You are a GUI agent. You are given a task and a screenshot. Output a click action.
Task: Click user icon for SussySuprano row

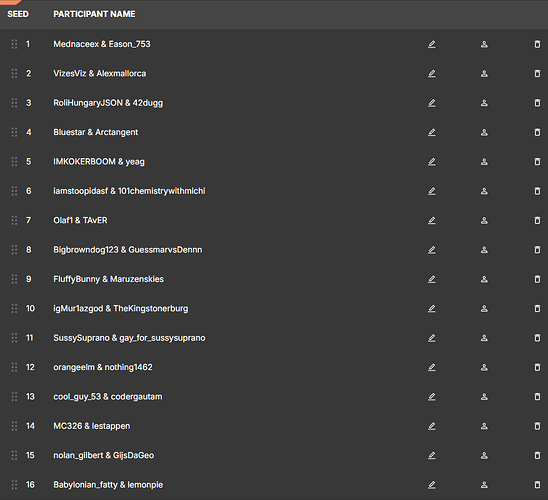484,338
